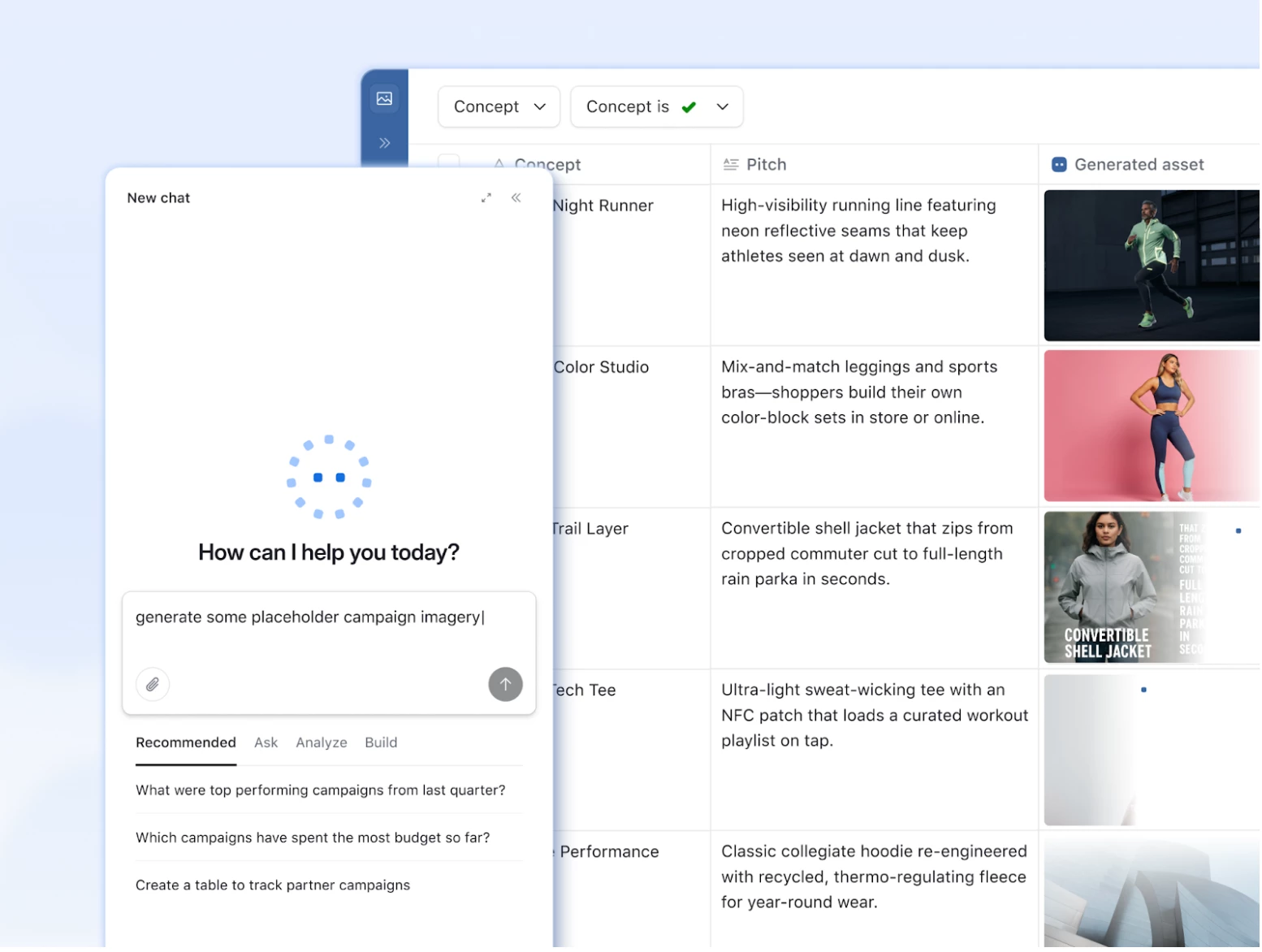Viewport: 1262px width, 952px height.
Task: Collapse the New chat panel
Action: click(516, 198)
